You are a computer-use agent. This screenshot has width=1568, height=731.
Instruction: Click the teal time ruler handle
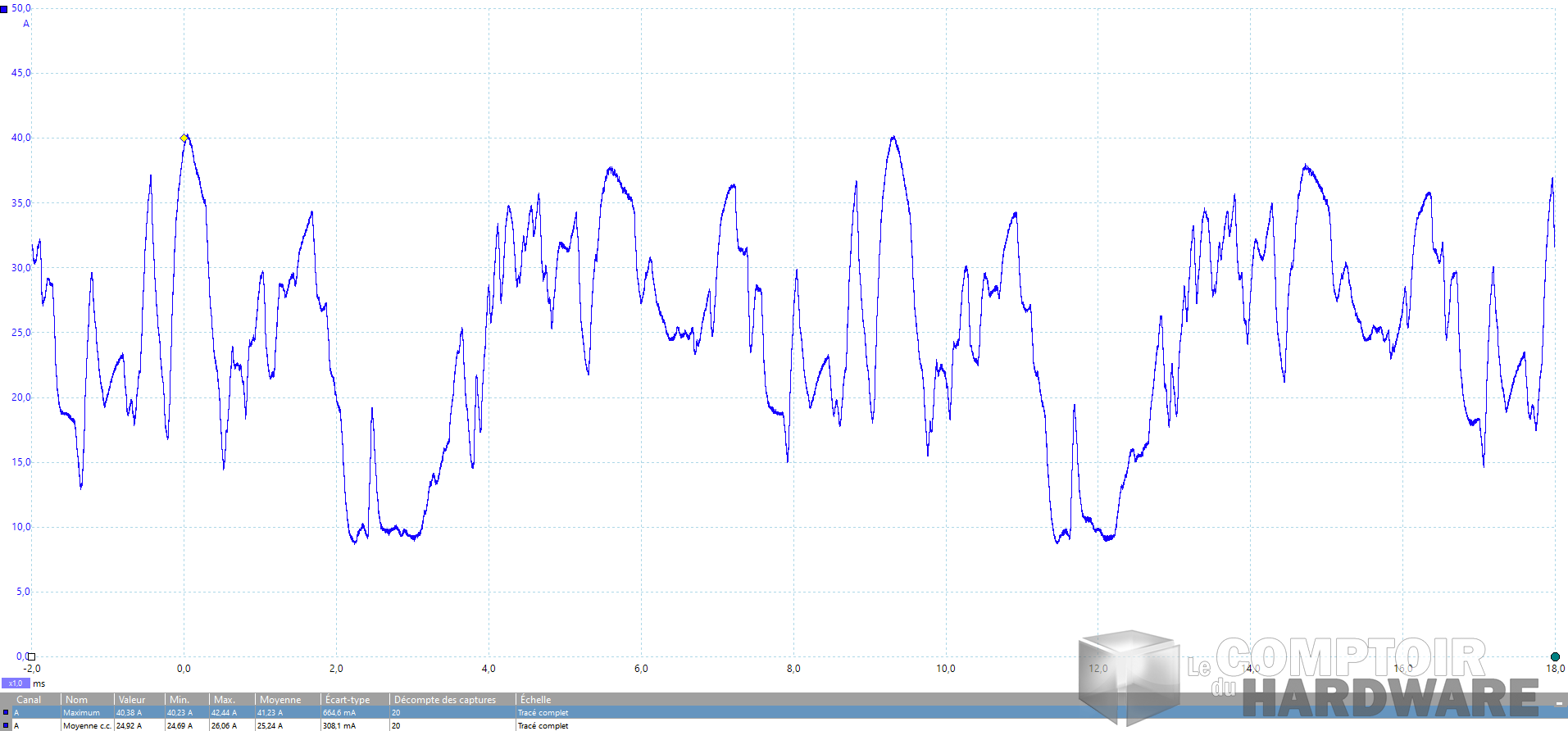1555,656
